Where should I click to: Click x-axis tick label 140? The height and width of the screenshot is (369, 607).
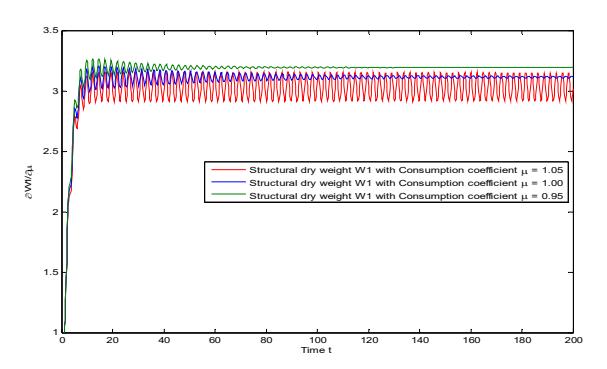click(x=420, y=340)
